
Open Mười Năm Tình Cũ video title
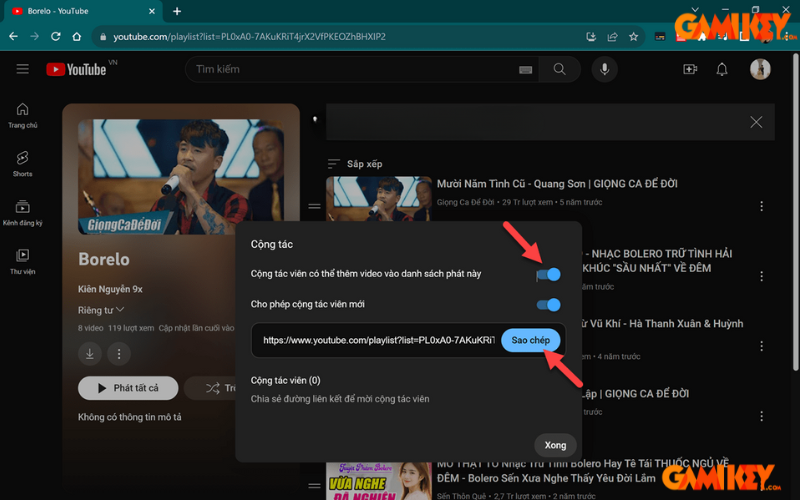(x=557, y=184)
